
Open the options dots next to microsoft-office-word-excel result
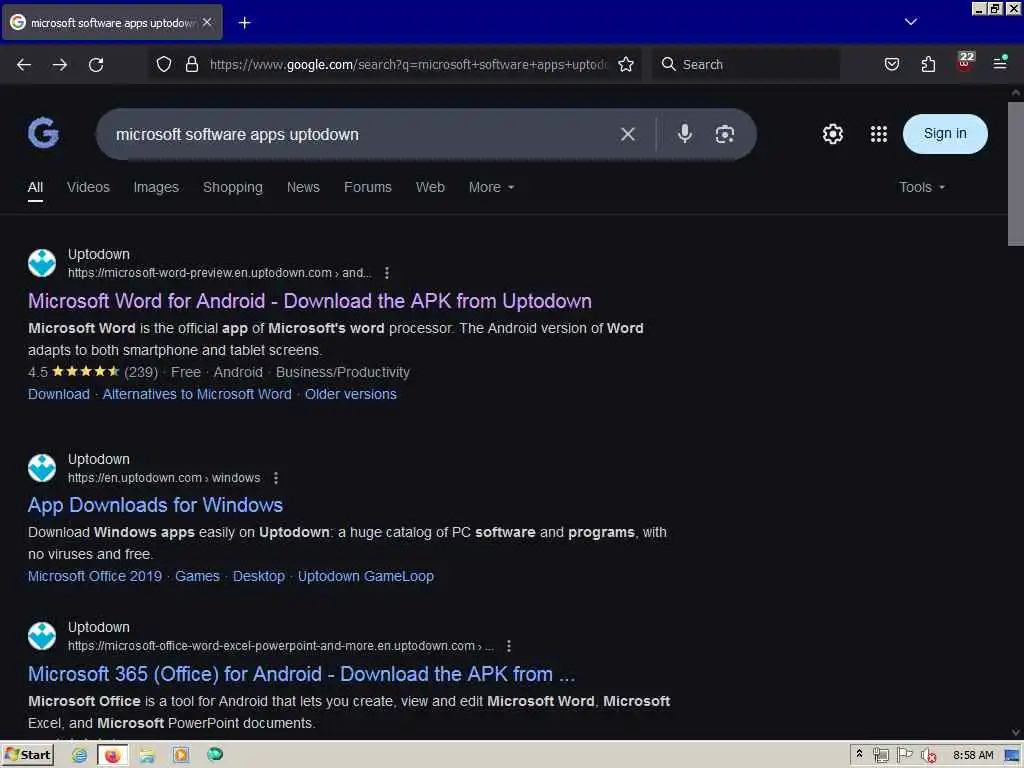tap(509, 646)
